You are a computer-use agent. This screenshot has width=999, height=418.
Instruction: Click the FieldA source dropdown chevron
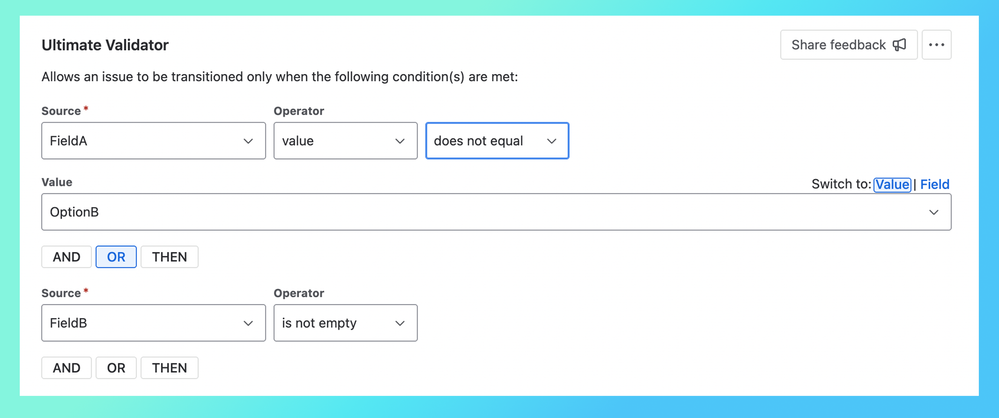point(248,141)
